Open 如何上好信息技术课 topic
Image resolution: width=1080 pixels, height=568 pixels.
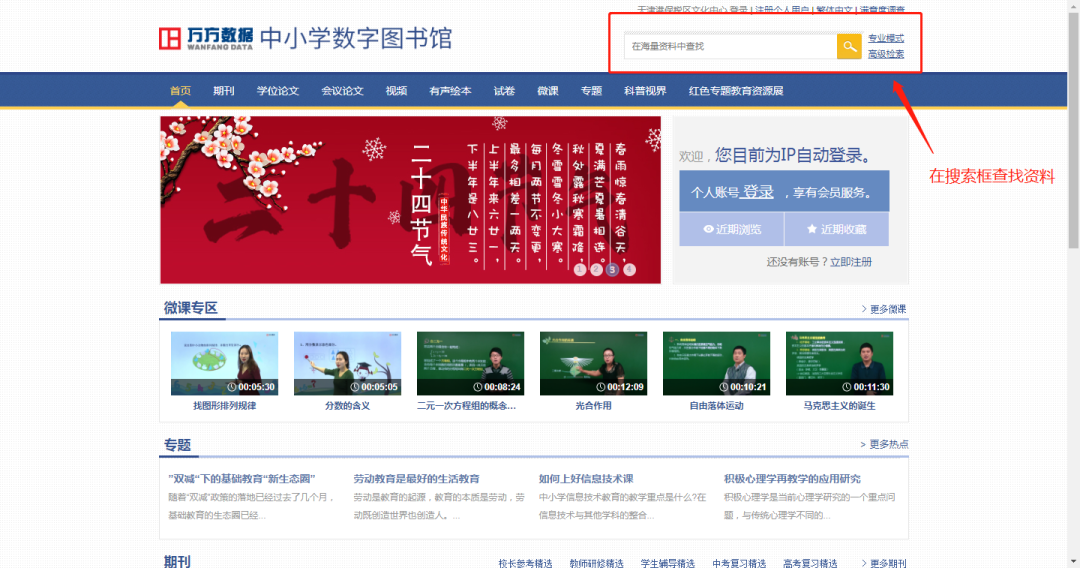click(586, 478)
